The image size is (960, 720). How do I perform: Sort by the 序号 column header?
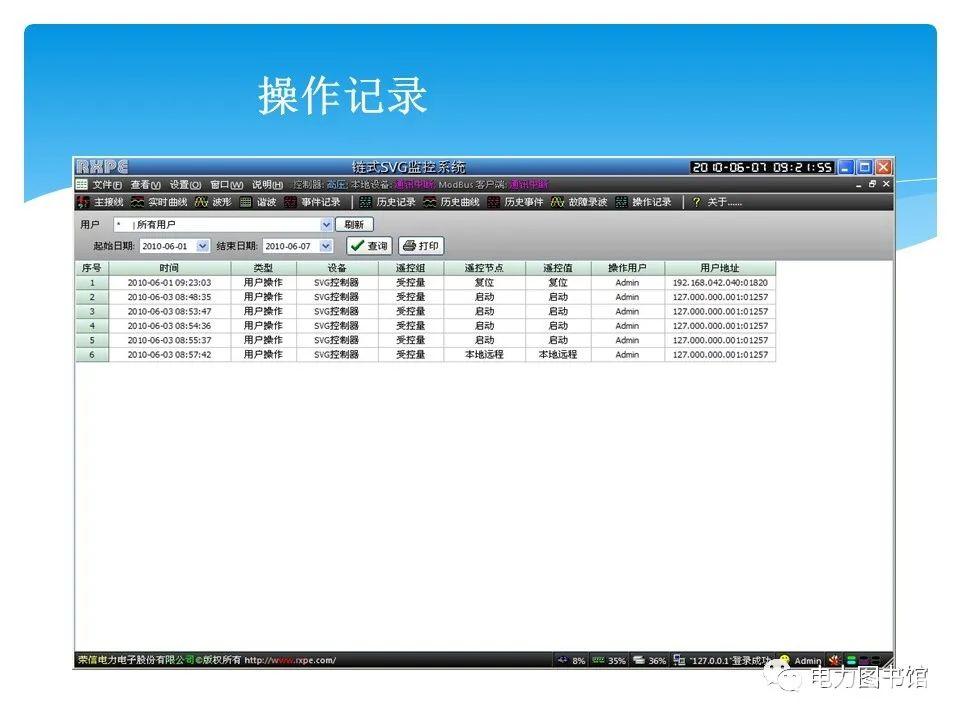coord(92,268)
